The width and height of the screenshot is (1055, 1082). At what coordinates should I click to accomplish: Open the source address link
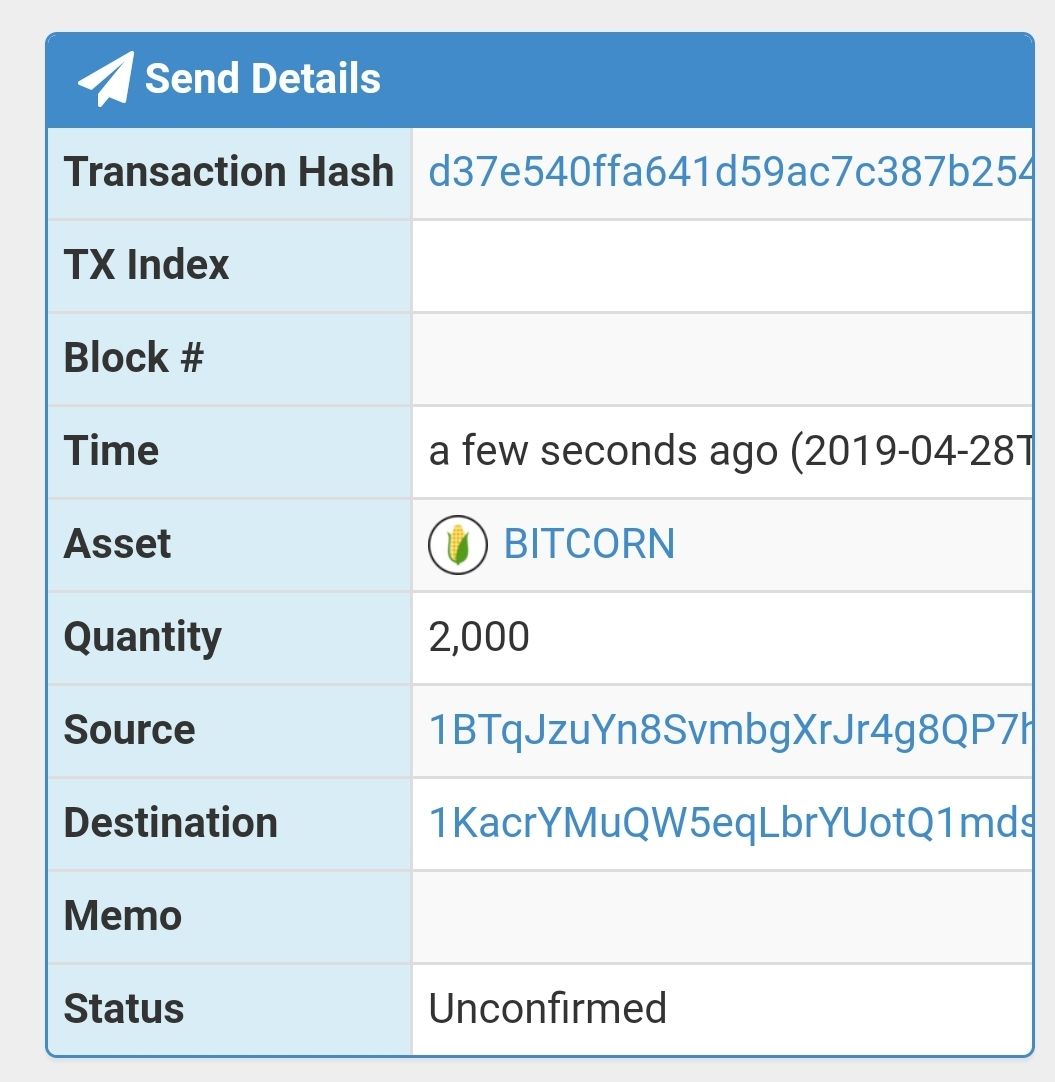pyautogui.click(x=730, y=730)
